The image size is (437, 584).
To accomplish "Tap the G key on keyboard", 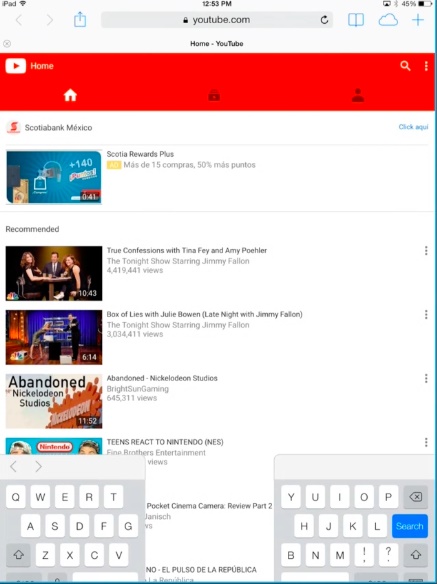I will [x=128, y=526].
